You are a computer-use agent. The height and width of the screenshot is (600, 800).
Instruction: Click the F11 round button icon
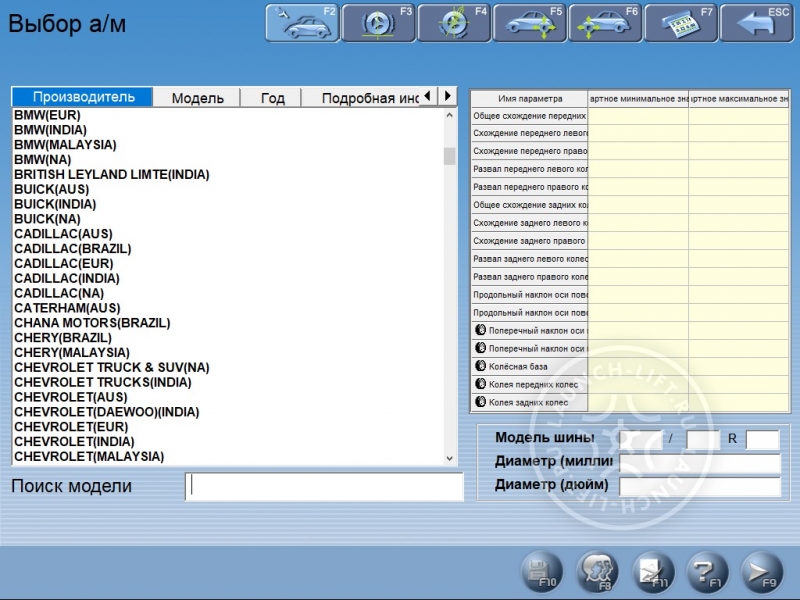[x=652, y=572]
